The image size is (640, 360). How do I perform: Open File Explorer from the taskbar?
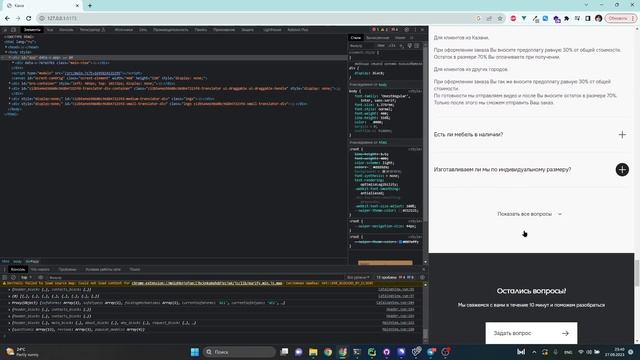click(313, 352)
